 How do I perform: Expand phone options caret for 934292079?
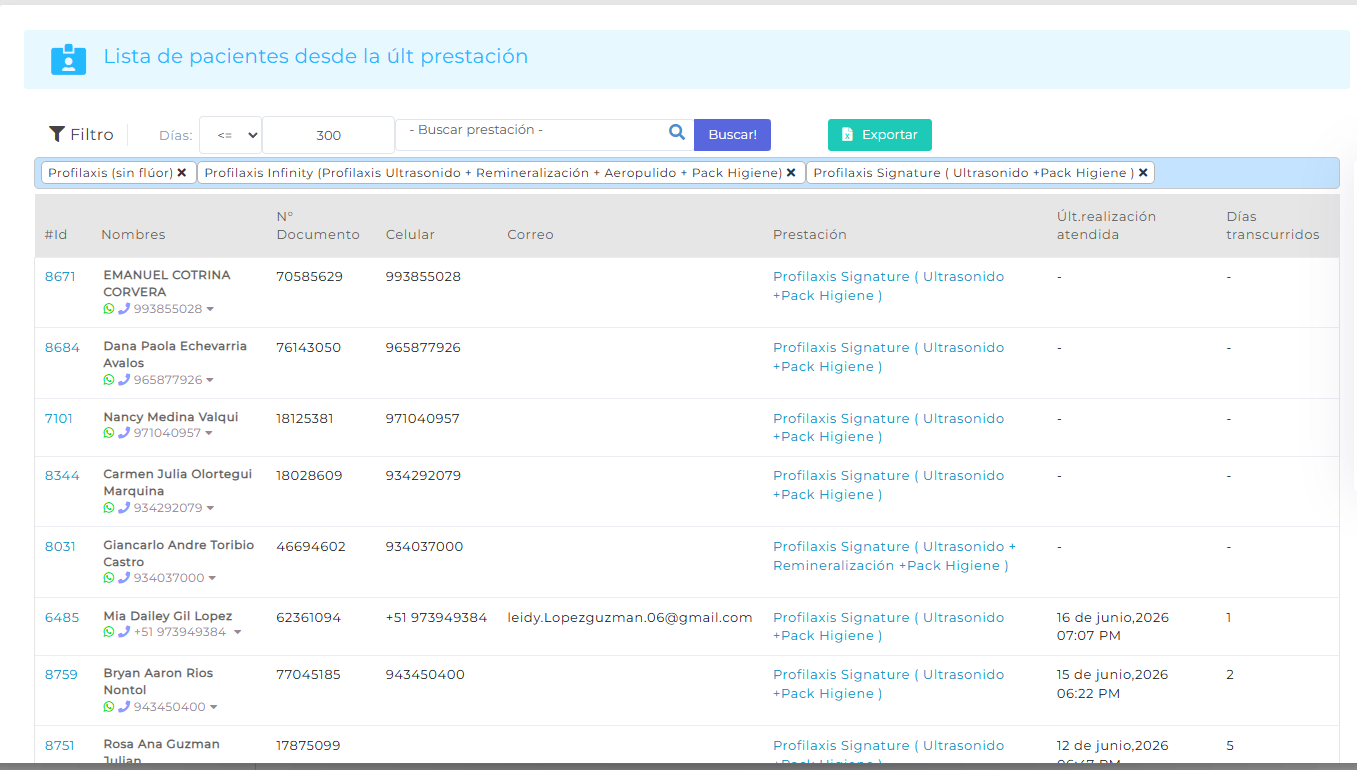pyautogui.click(x=210, y=509)
